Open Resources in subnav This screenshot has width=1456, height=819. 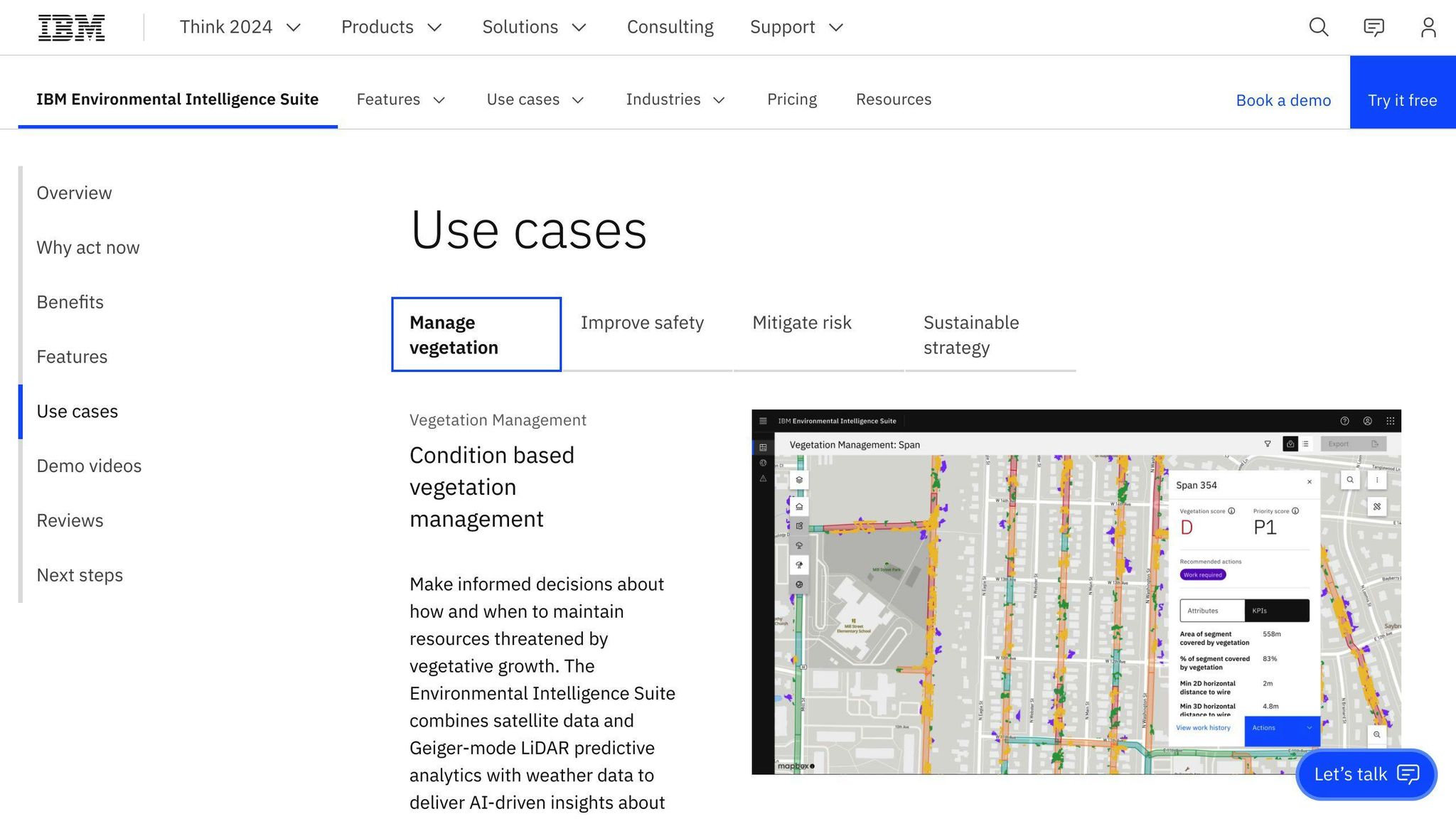click(894, 100)
